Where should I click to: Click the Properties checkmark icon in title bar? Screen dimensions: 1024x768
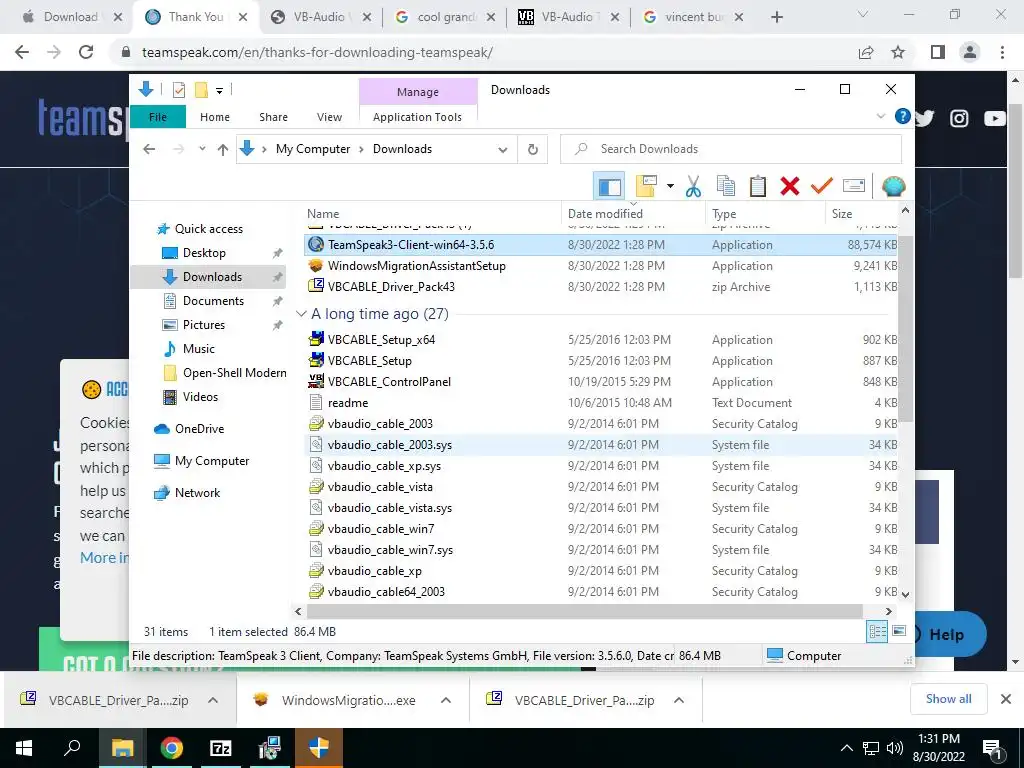pyautogui.click(x=178, y=90)
